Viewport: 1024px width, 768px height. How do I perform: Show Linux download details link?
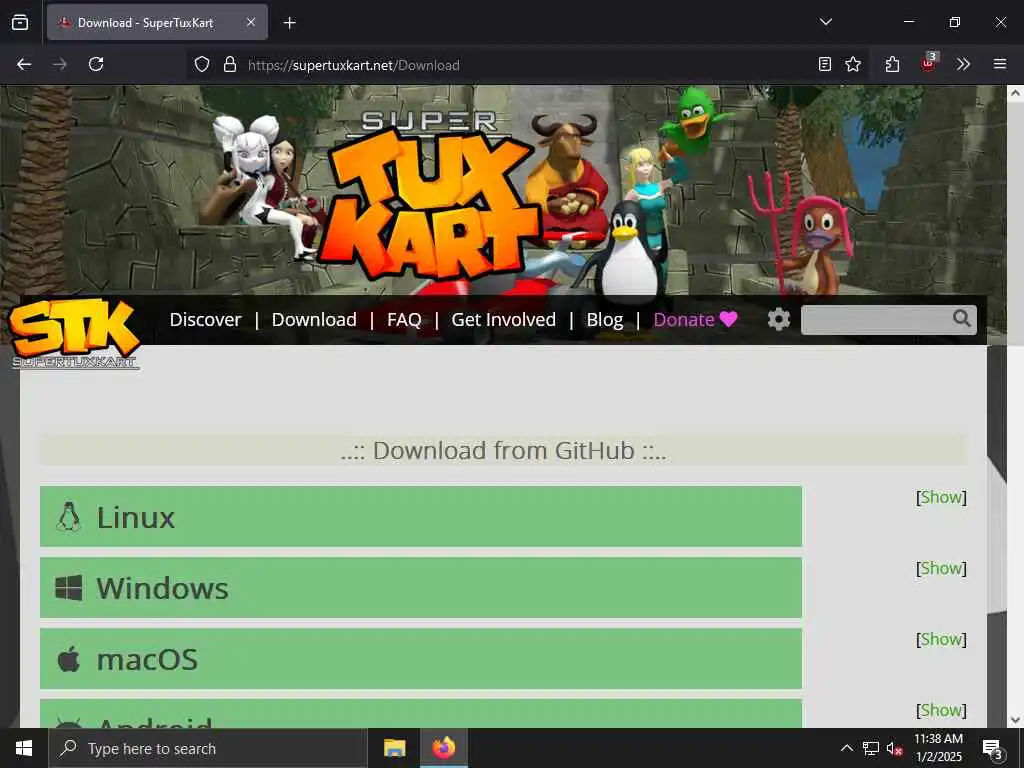coord(941,497)
